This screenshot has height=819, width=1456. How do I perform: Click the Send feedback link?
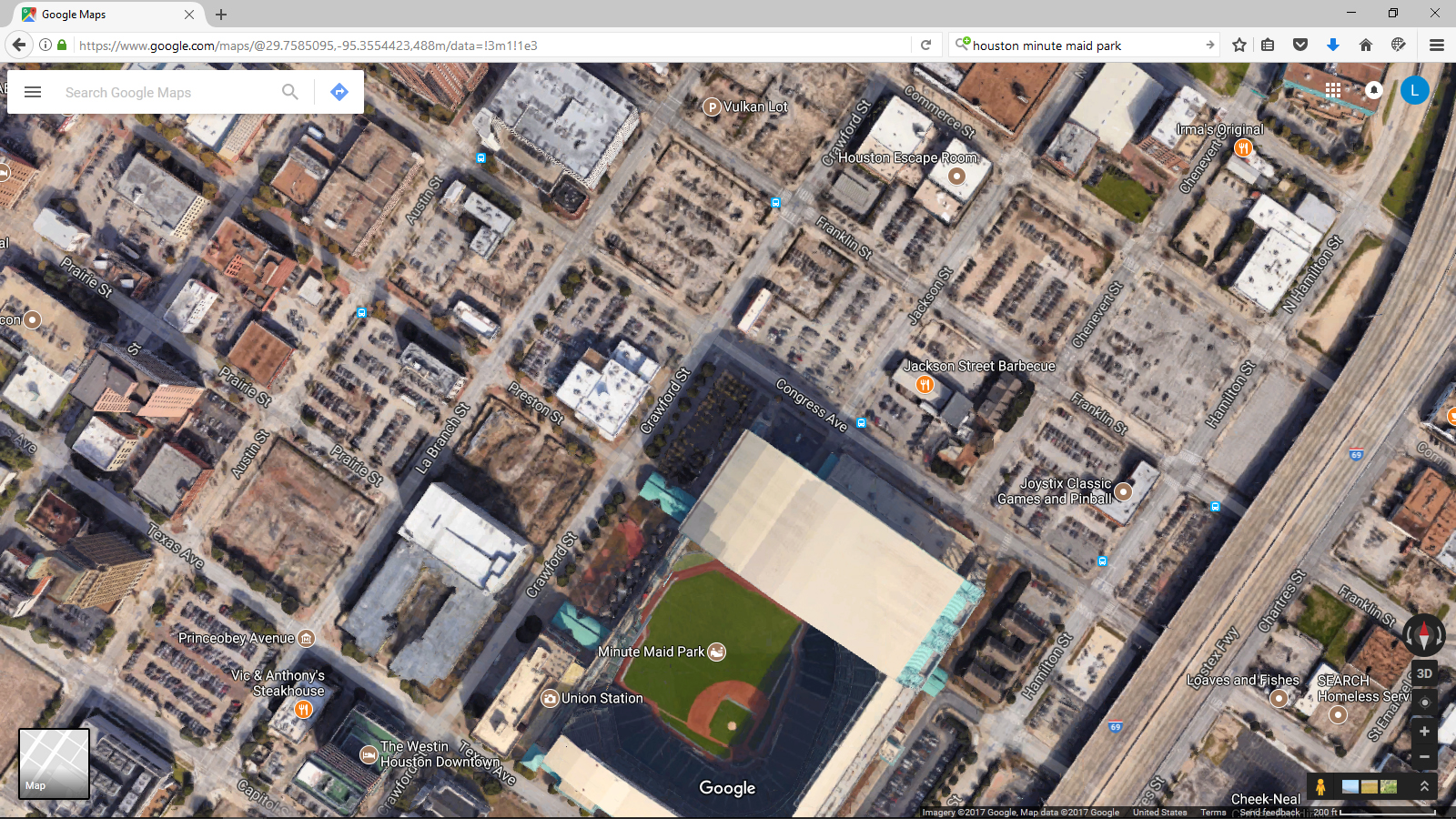1269,813
